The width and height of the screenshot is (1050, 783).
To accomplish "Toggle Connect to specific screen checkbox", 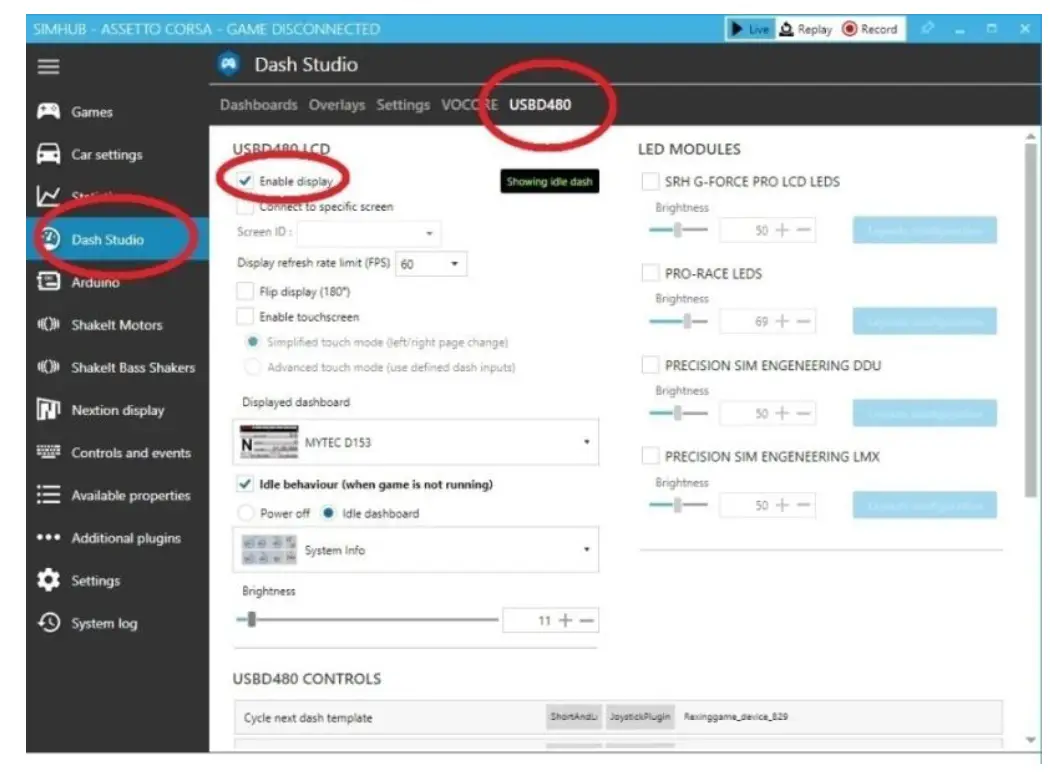I will pos(245,206).
